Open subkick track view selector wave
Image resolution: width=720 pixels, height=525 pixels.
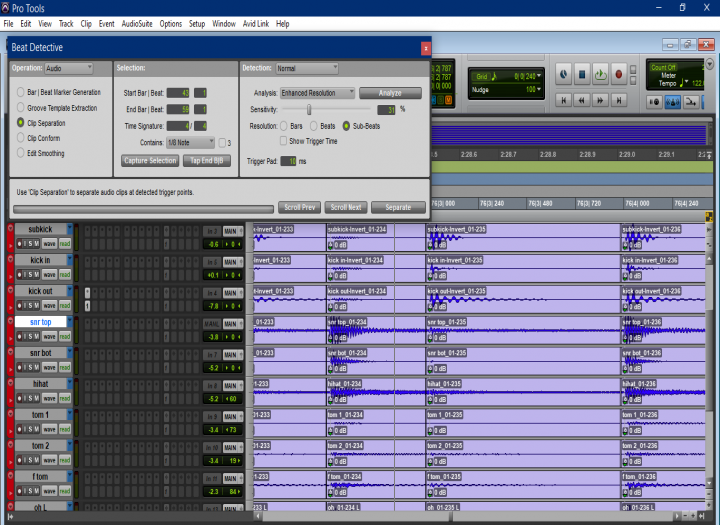point(50,243)
